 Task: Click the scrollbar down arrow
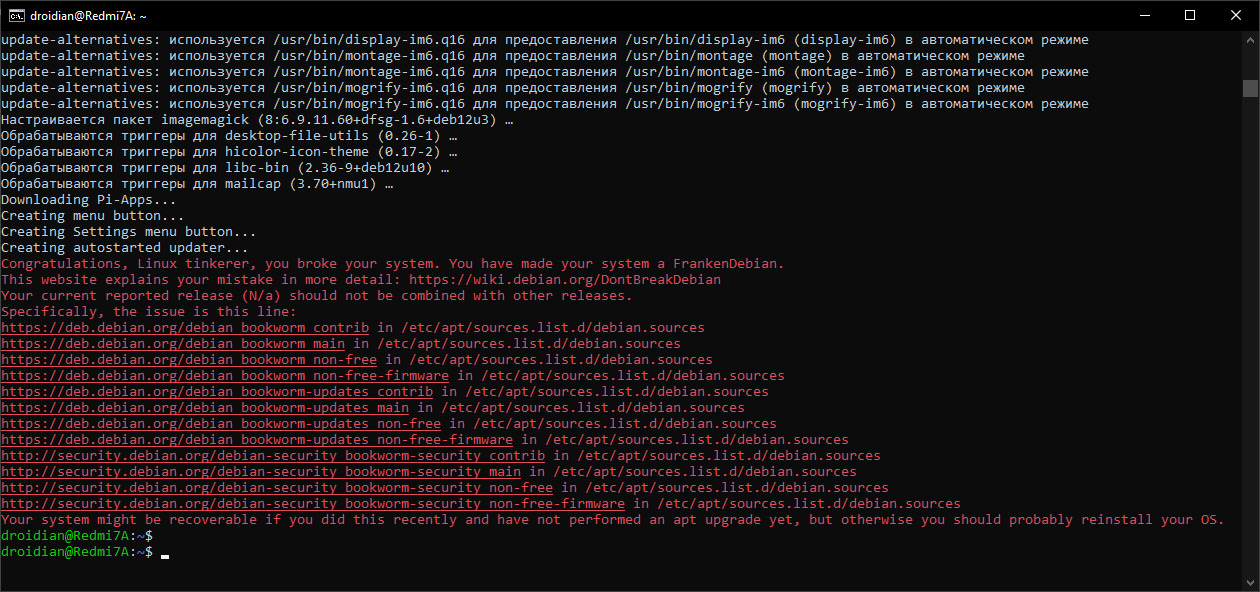pos(1250,582)
